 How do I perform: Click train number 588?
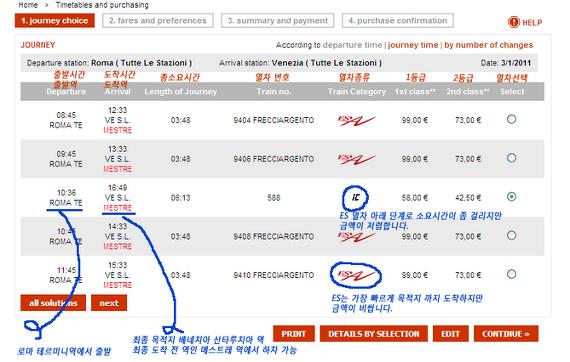pyautogui.click(x=274, y=198)
